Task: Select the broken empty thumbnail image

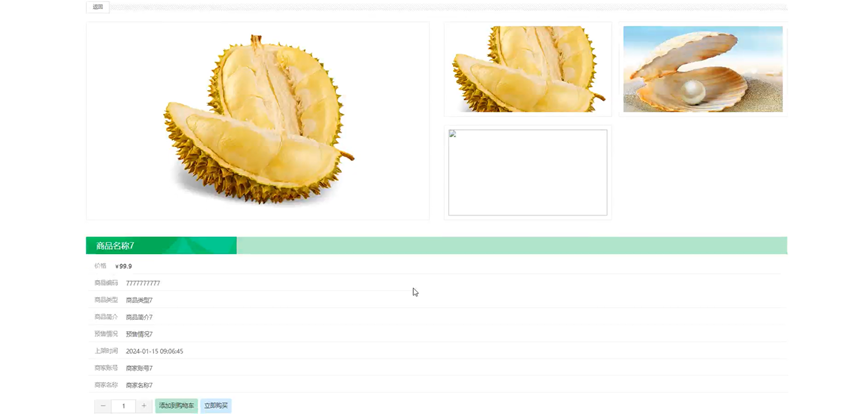Action: coord(528,172)
